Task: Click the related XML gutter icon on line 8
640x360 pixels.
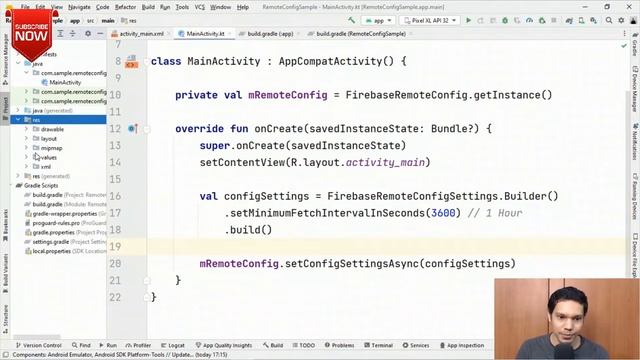Action: click(x=131, y=62)
